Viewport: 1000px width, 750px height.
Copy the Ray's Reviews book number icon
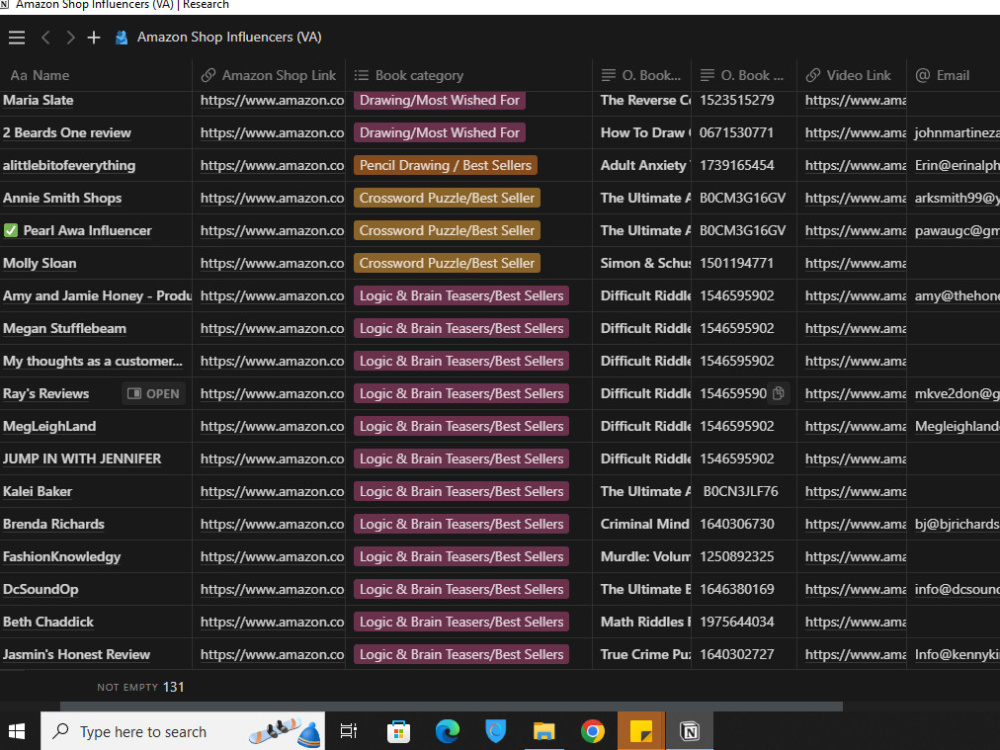tap(778, 393)
